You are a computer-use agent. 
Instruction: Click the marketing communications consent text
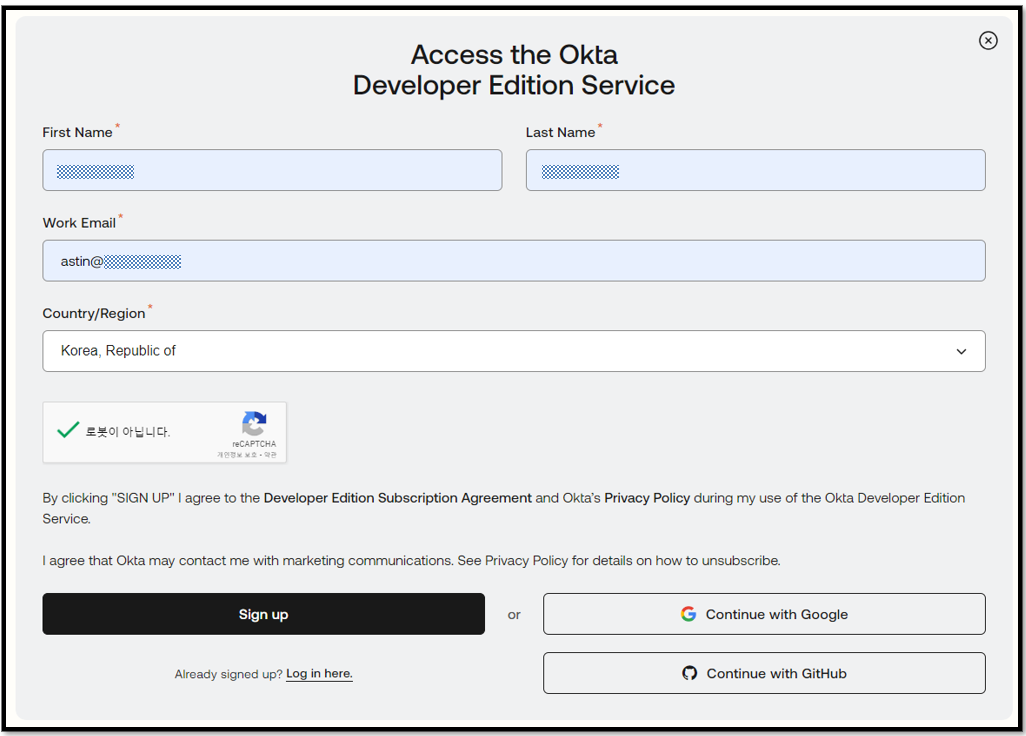[x=411, y=561]
